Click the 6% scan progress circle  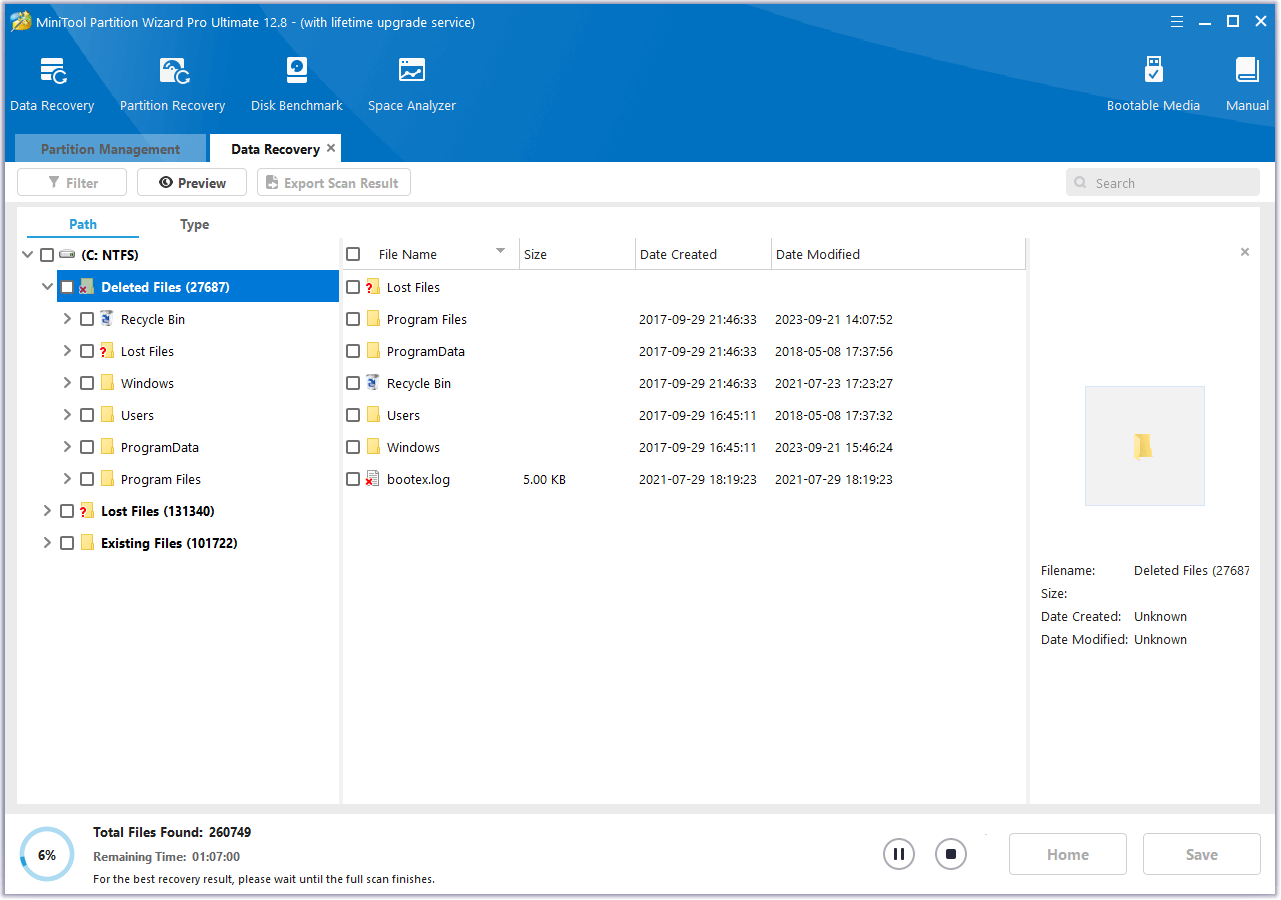[47, 854]
